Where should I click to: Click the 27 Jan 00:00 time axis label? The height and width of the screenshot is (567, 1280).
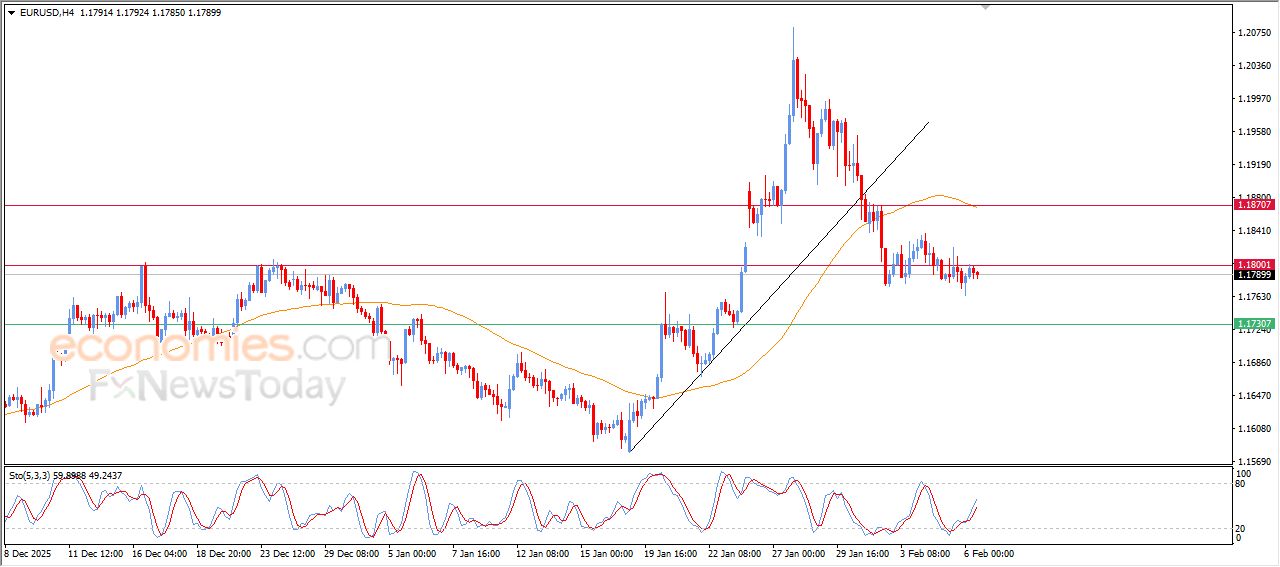point(797,553)
